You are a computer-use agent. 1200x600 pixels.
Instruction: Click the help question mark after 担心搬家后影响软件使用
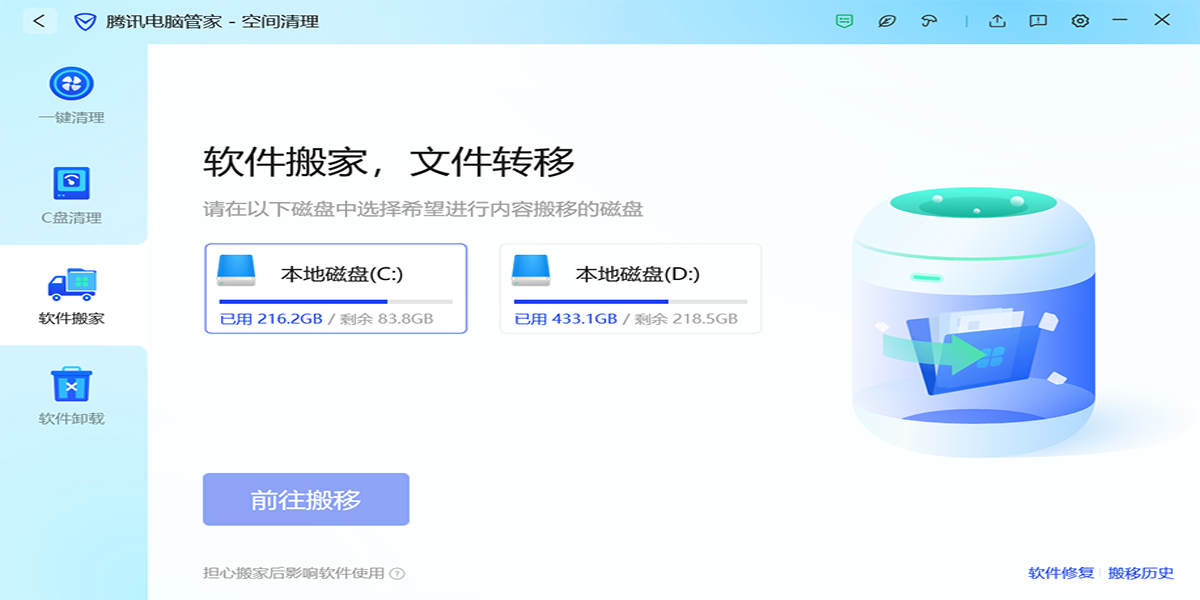click(399, 573)
